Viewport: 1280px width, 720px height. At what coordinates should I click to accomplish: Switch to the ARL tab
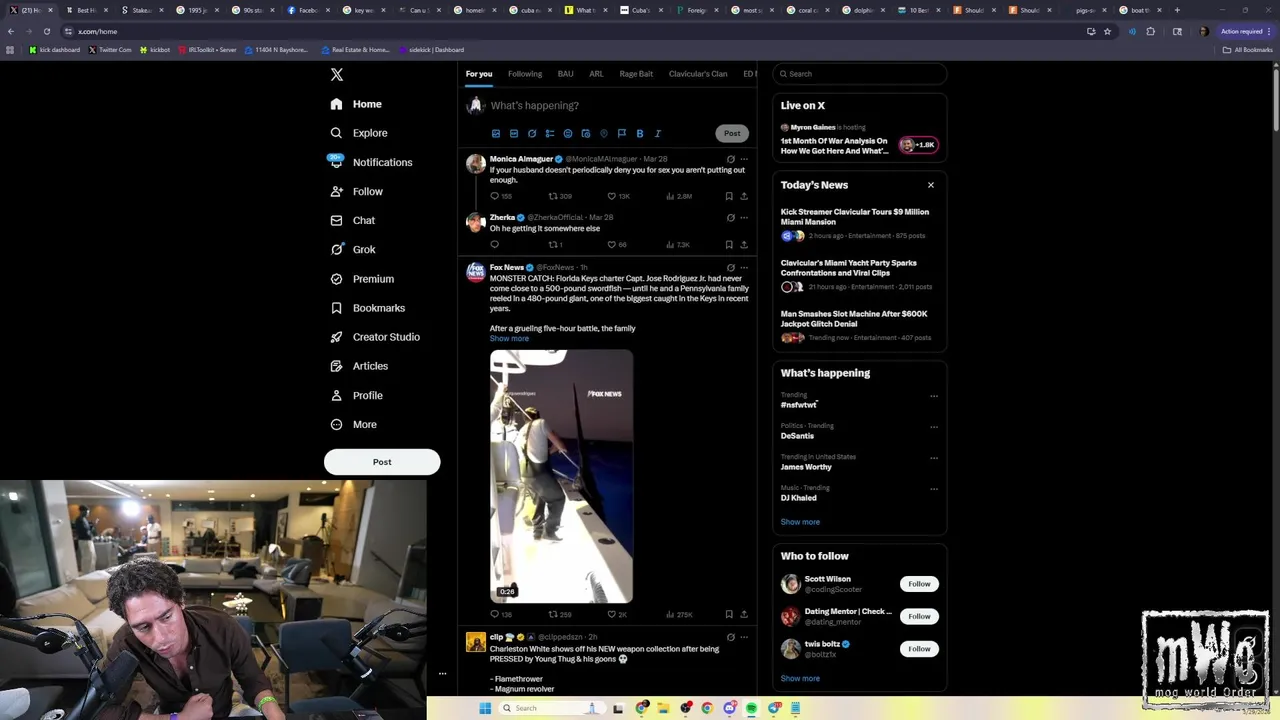click(596, 74)
